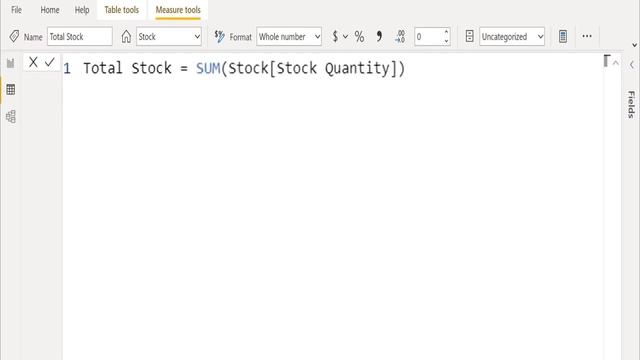Switch to Model view
The image size is (640, 360).
click(11, 116)
